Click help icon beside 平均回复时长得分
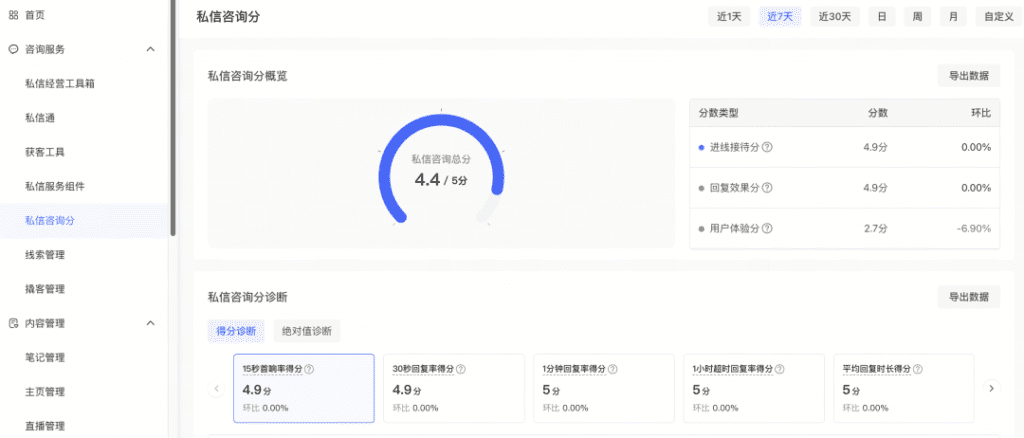 [918, 369]
